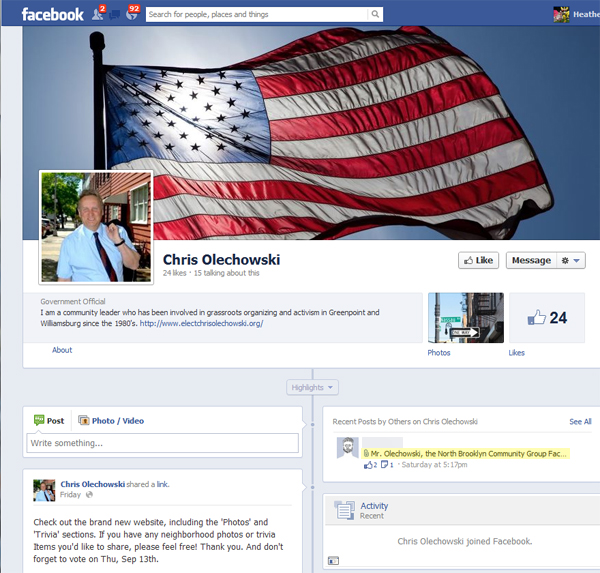This screenshot has height=573, width=600.
Task: Select the Photo / Video tab
Action: coord(111,421)
